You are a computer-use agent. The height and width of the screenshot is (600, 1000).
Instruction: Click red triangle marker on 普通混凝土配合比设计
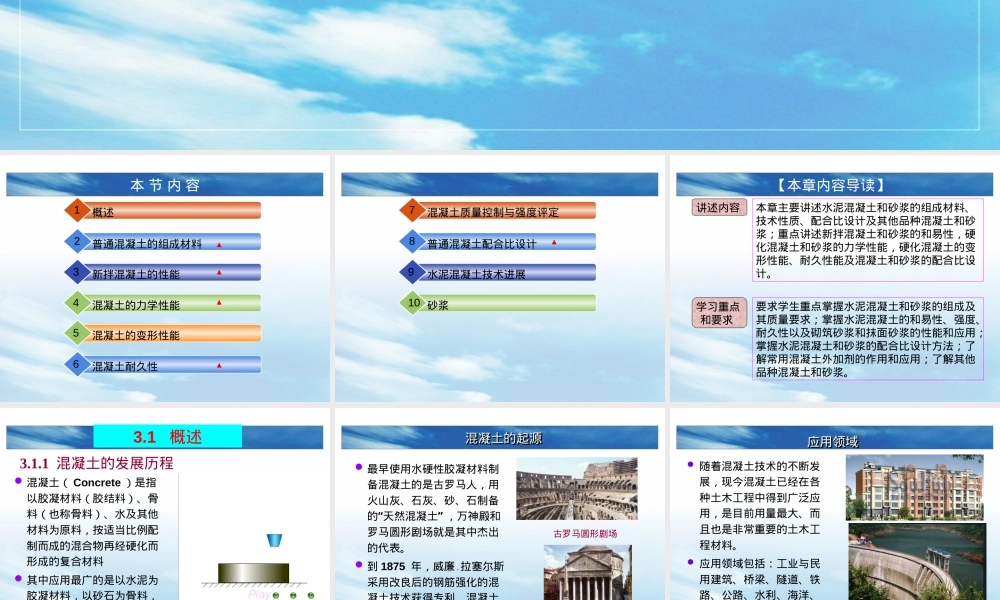coord(554,242)
